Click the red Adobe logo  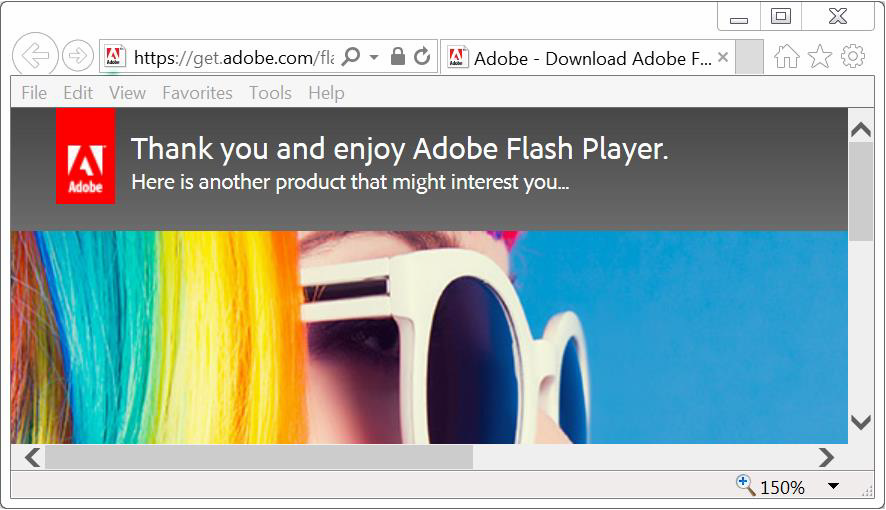point(85,156)
